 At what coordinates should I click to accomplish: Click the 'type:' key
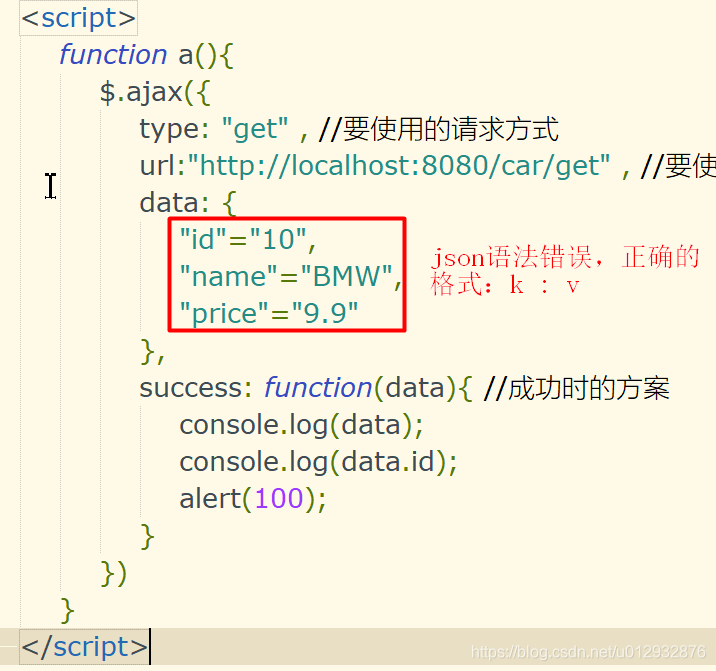(174, 130)
